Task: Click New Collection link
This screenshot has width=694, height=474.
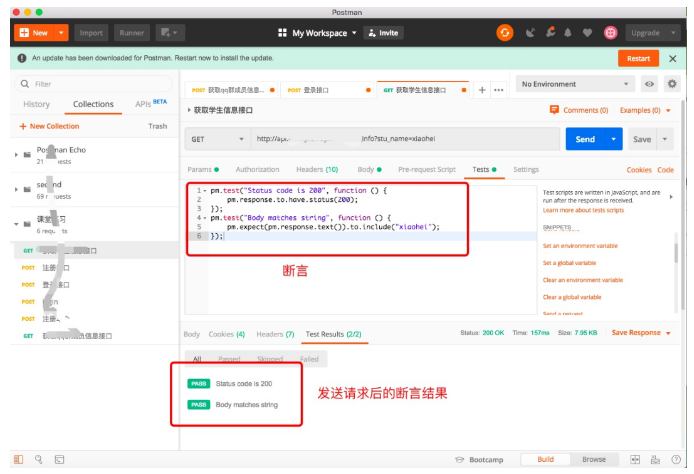Action: [49, 126]
